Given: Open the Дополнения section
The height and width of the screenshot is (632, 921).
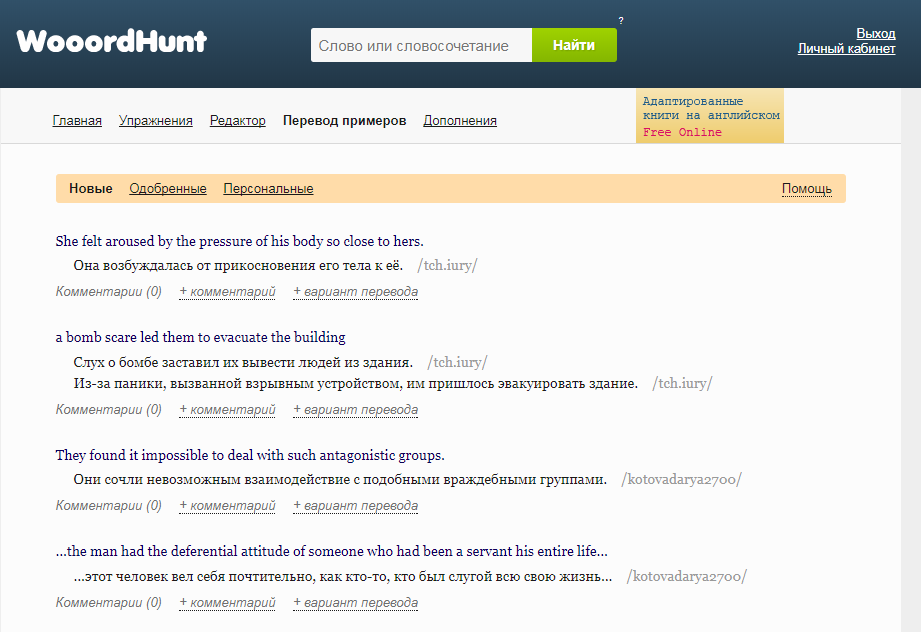Looking at the screenshot, I should coord(459,120).
